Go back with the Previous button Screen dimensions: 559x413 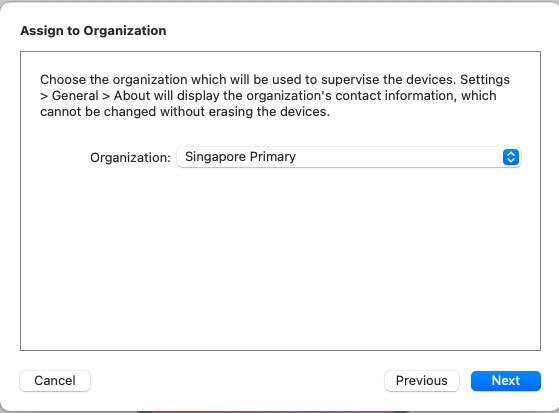click(422, 381)
